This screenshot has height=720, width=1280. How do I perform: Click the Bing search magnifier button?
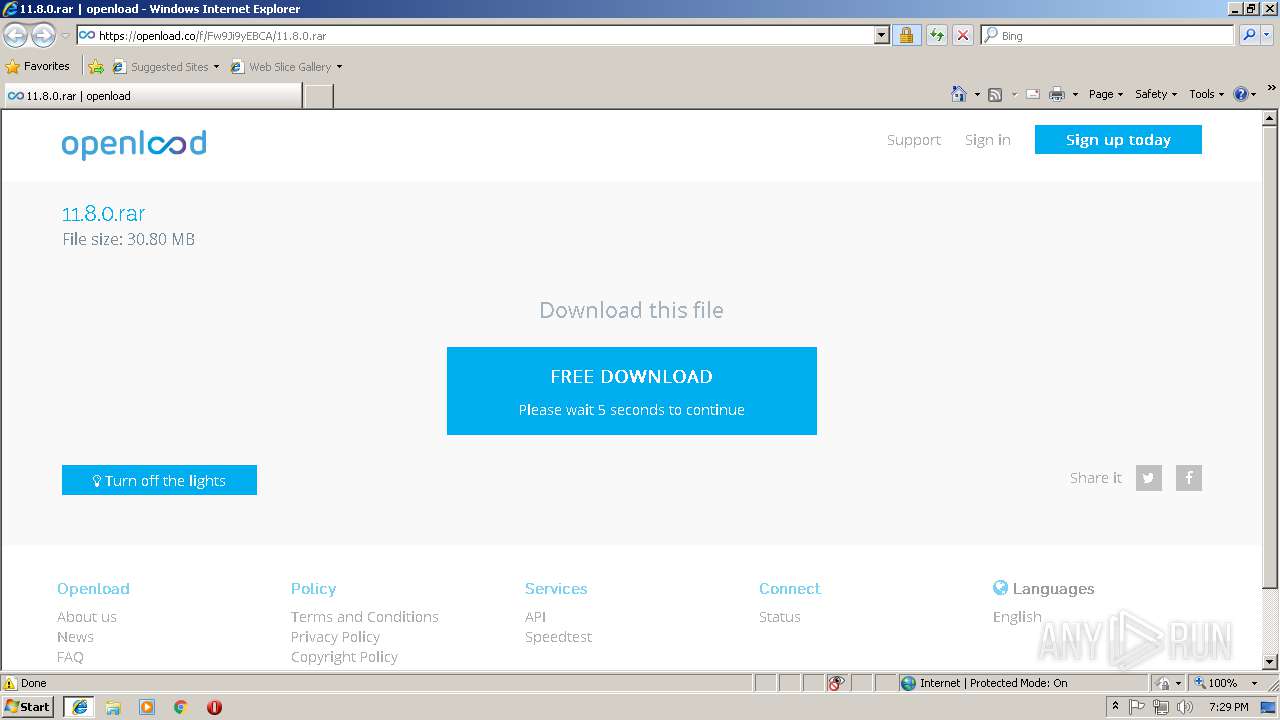(1248, 35)
